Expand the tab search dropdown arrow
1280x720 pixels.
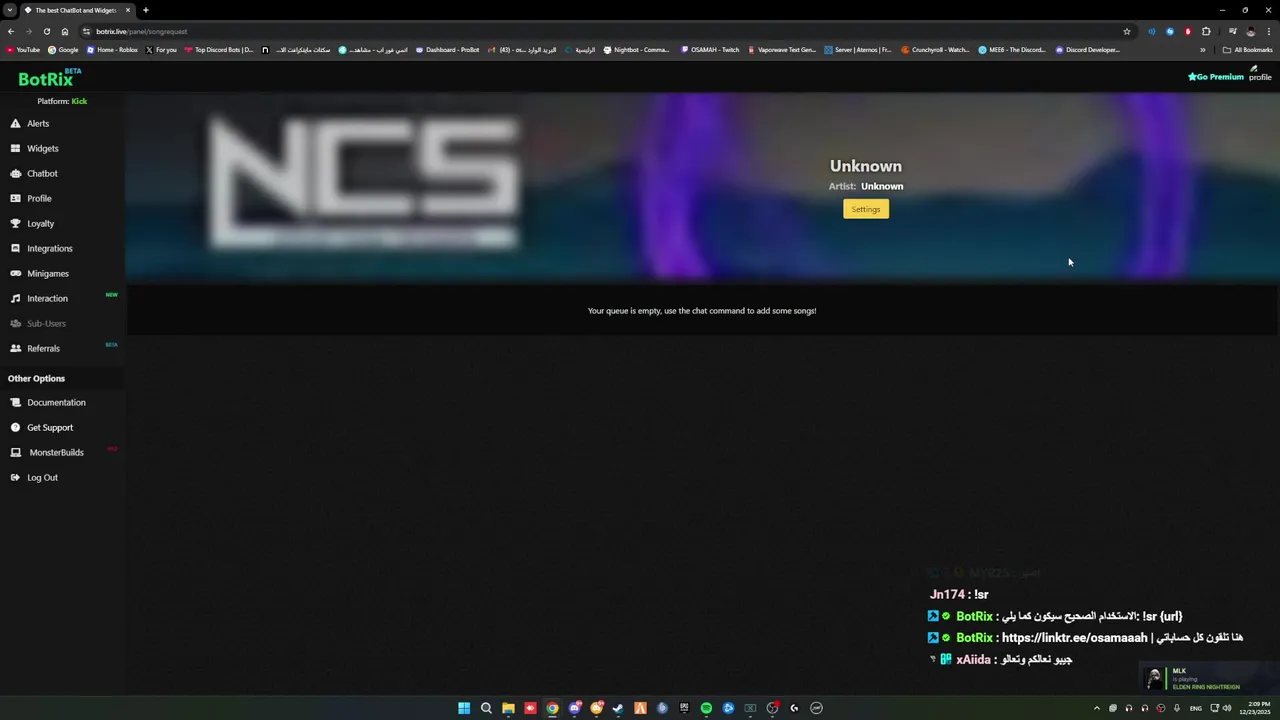pyautogui.click(x=9, y=10)
